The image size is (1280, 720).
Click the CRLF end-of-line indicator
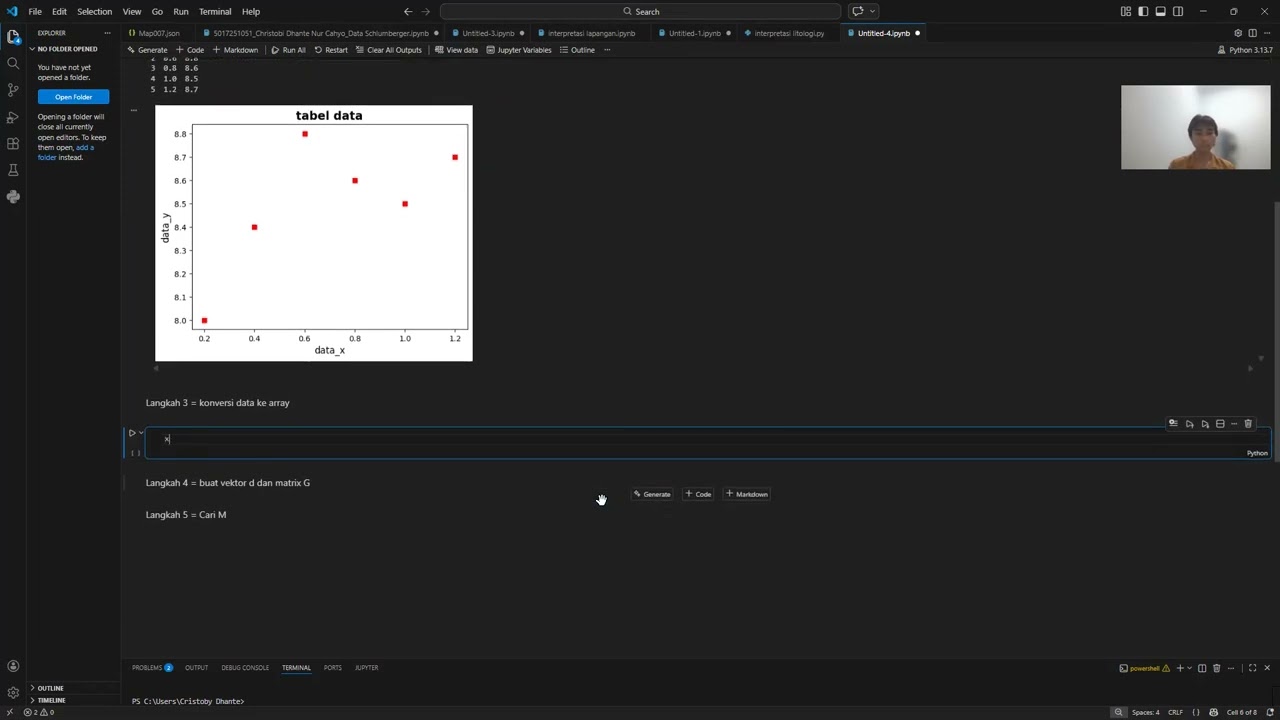point(1175,712)
